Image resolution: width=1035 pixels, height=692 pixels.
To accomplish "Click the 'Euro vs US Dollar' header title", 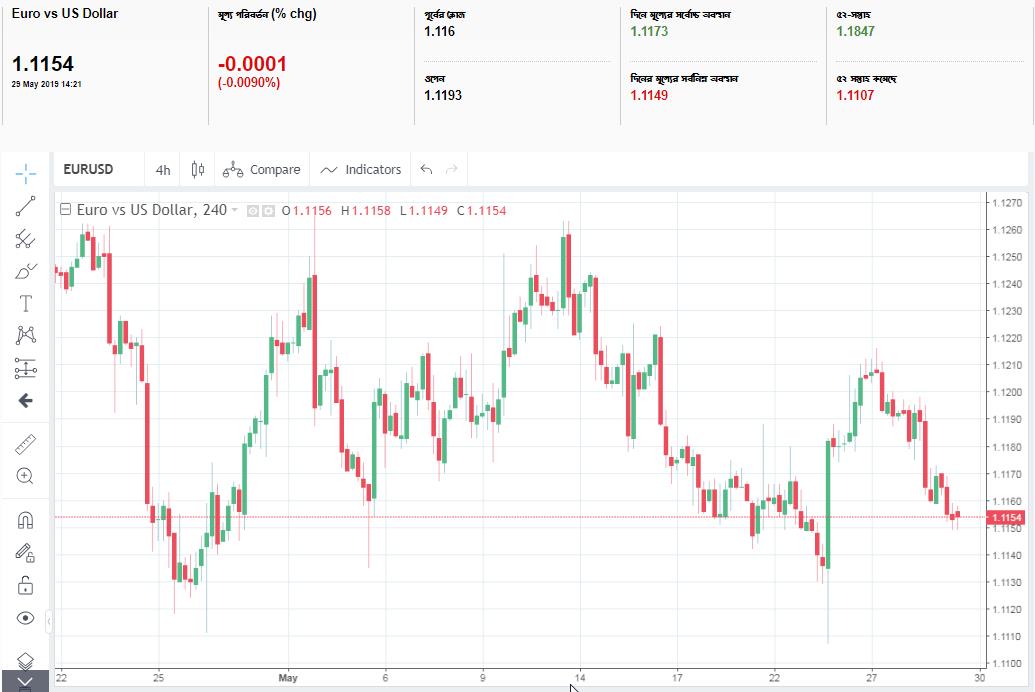I will pos(65,13).
